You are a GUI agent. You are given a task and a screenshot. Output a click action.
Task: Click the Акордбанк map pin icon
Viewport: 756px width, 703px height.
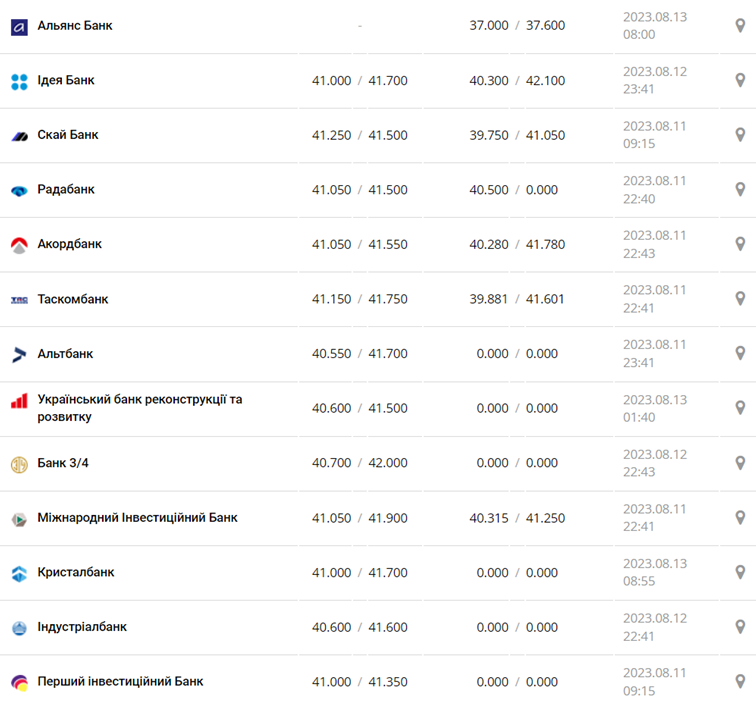pyautogui.click(x=740, y=244)
